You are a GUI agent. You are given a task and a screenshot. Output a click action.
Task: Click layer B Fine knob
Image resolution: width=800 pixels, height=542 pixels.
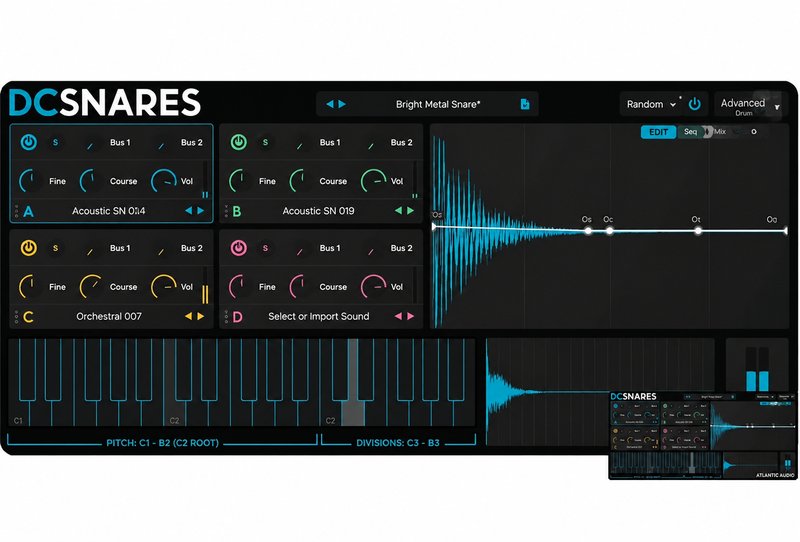pyautogui.click(x=240, y=181)
